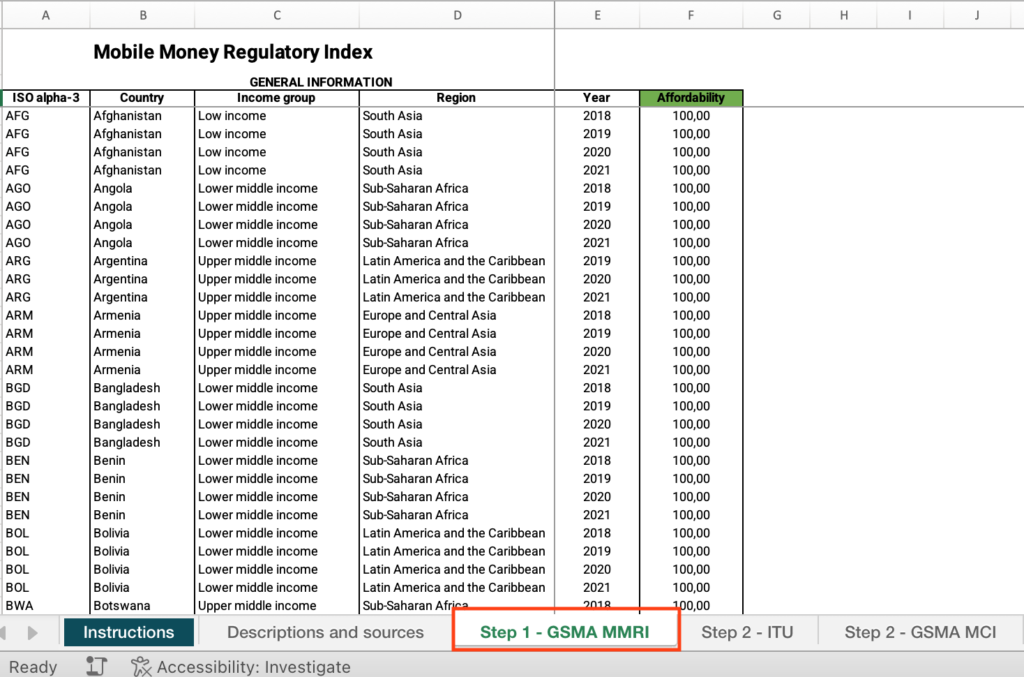Select AGO cell in Angola 2020 row
The image size is (1024, 677).
[x=46, y=225]
